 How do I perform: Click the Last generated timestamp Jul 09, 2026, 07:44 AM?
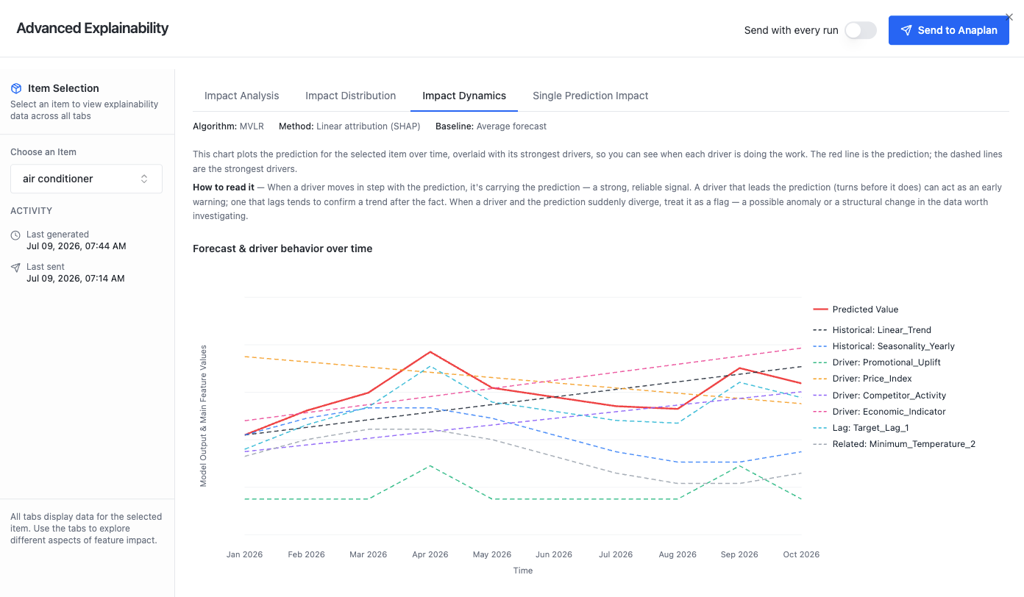tap(76, 246)
